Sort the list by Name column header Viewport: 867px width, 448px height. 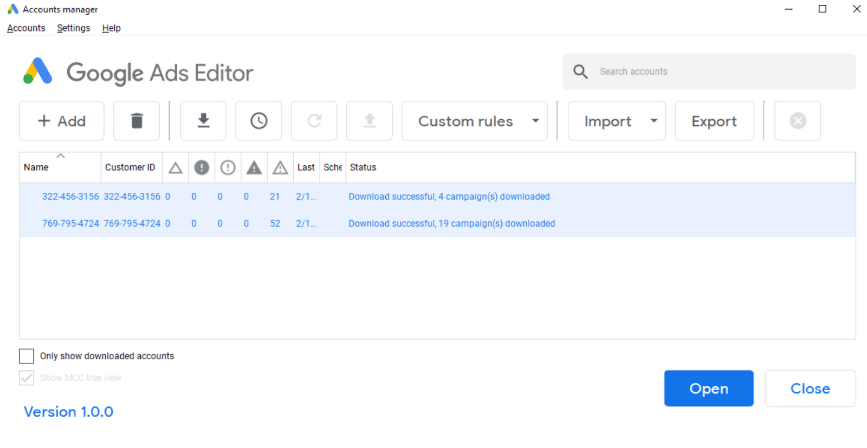pyautogui.click(x=36, y=167)
